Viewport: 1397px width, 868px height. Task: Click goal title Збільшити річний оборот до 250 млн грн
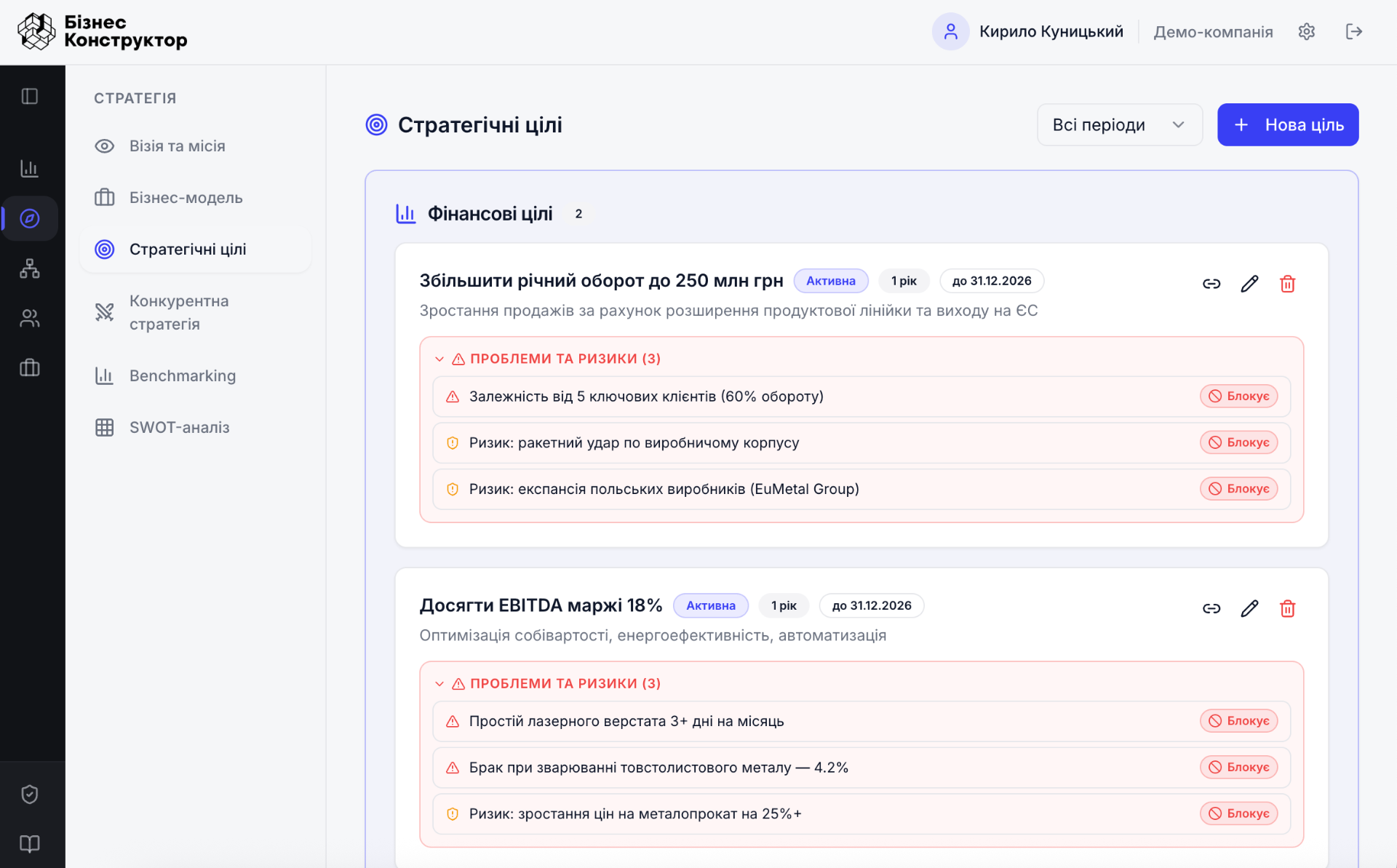tap(601, 281)
